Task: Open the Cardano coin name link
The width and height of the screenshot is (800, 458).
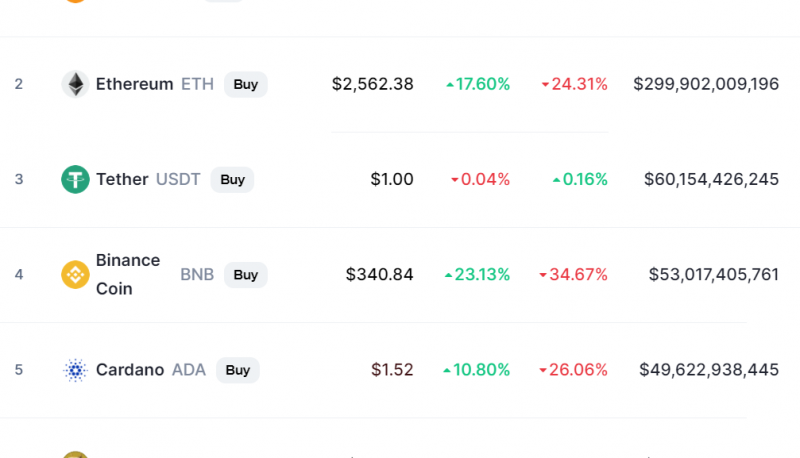Action: [130, 370]
